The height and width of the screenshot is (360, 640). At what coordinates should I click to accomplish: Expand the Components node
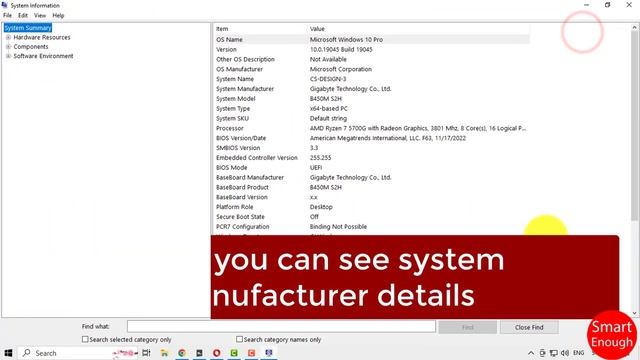[8, 47]
